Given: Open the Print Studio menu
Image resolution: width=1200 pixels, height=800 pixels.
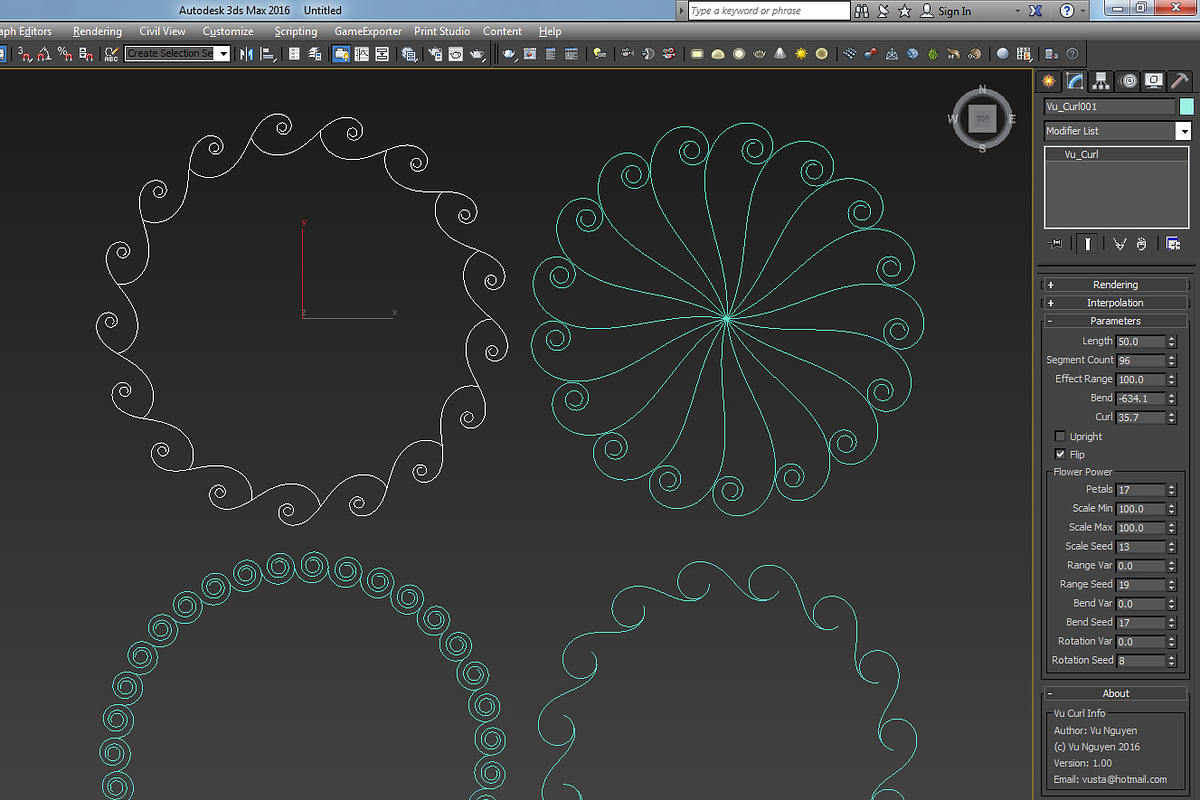Looking at the screenshot, I should click(442, 32).
